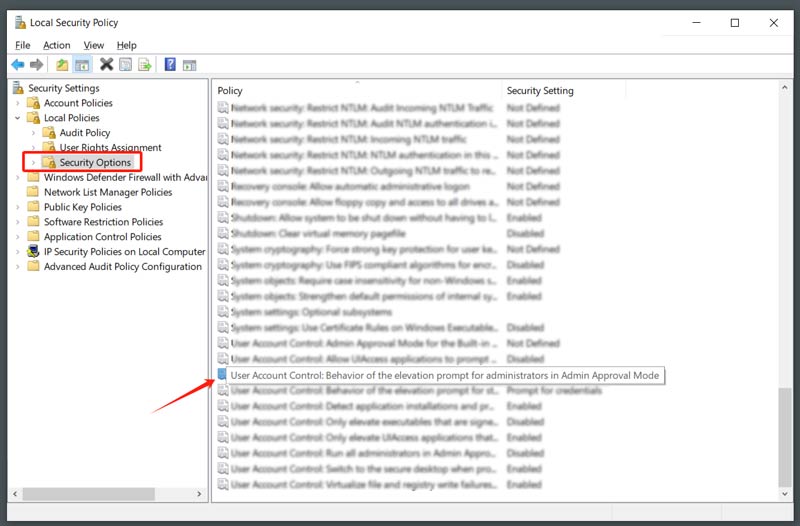Viewport: 800px width, 526px height.
Task: Select 'User Account Control: Virtualize file and registry' policy
Action: coord(363,485)
